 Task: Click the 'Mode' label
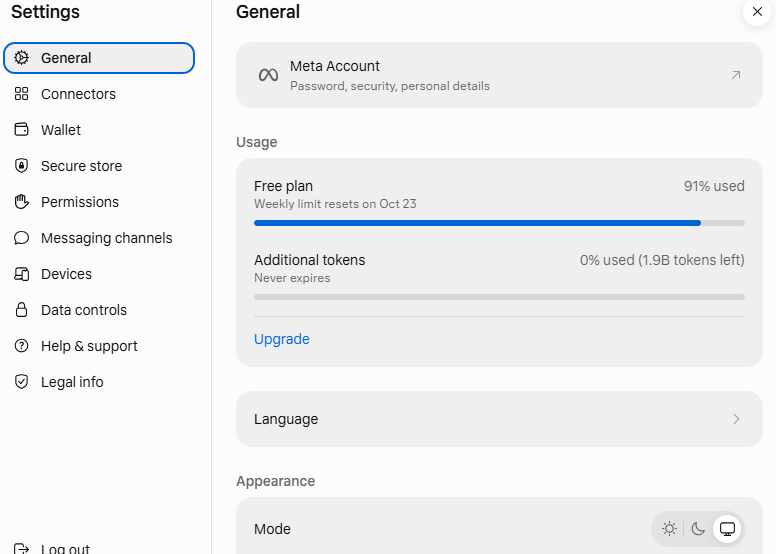272,529
